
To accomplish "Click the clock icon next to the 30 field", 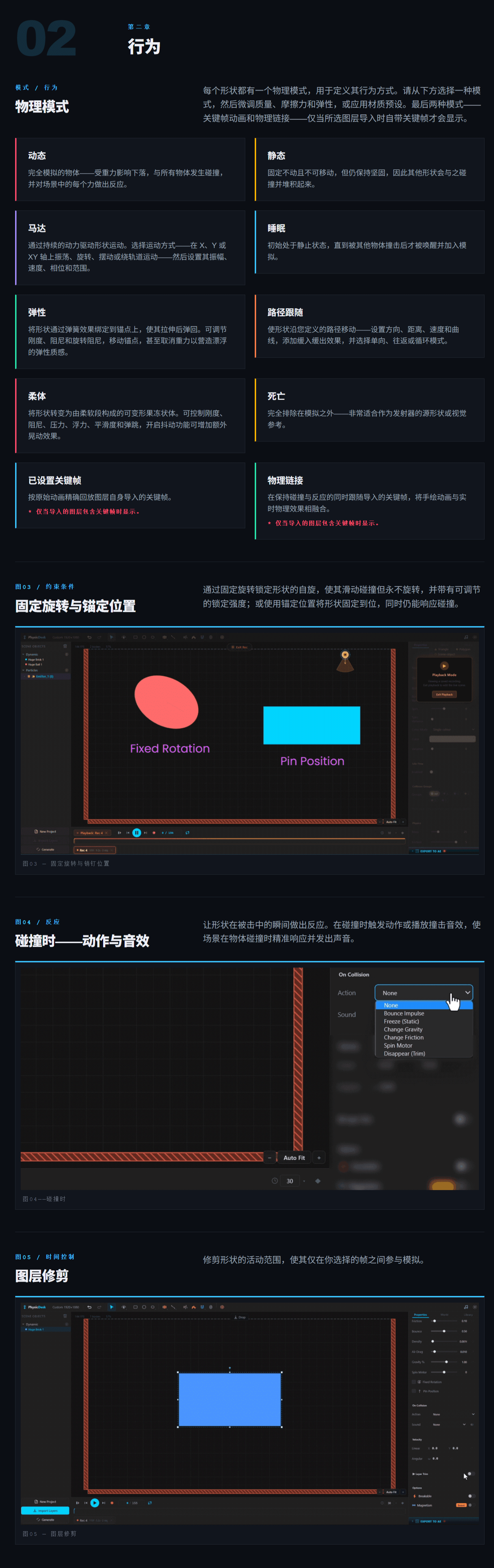I will (x=275, y=1181).
